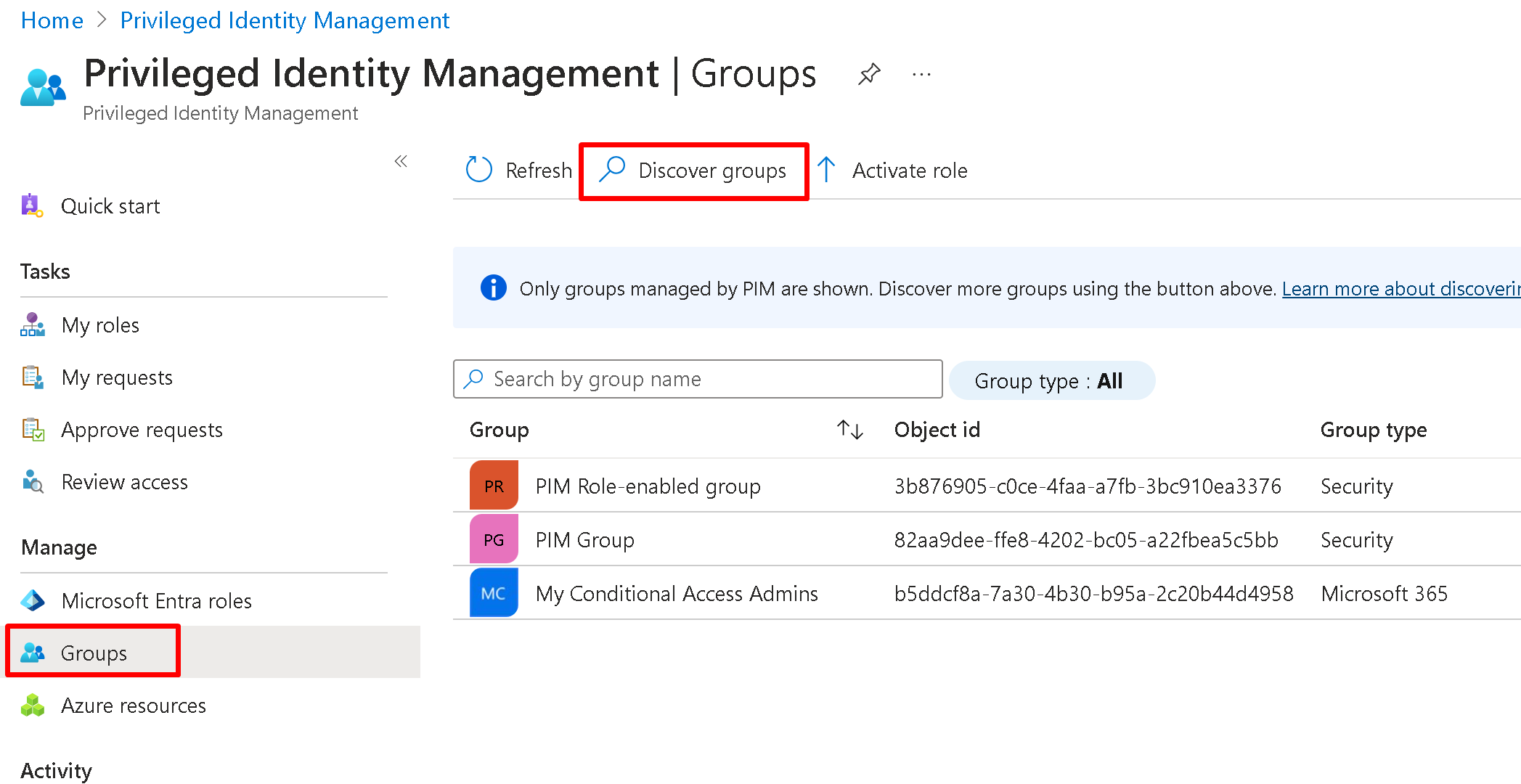Open the Microsoft Entra roles section
Screen dimensions: 1521x784
pos(156,601)
